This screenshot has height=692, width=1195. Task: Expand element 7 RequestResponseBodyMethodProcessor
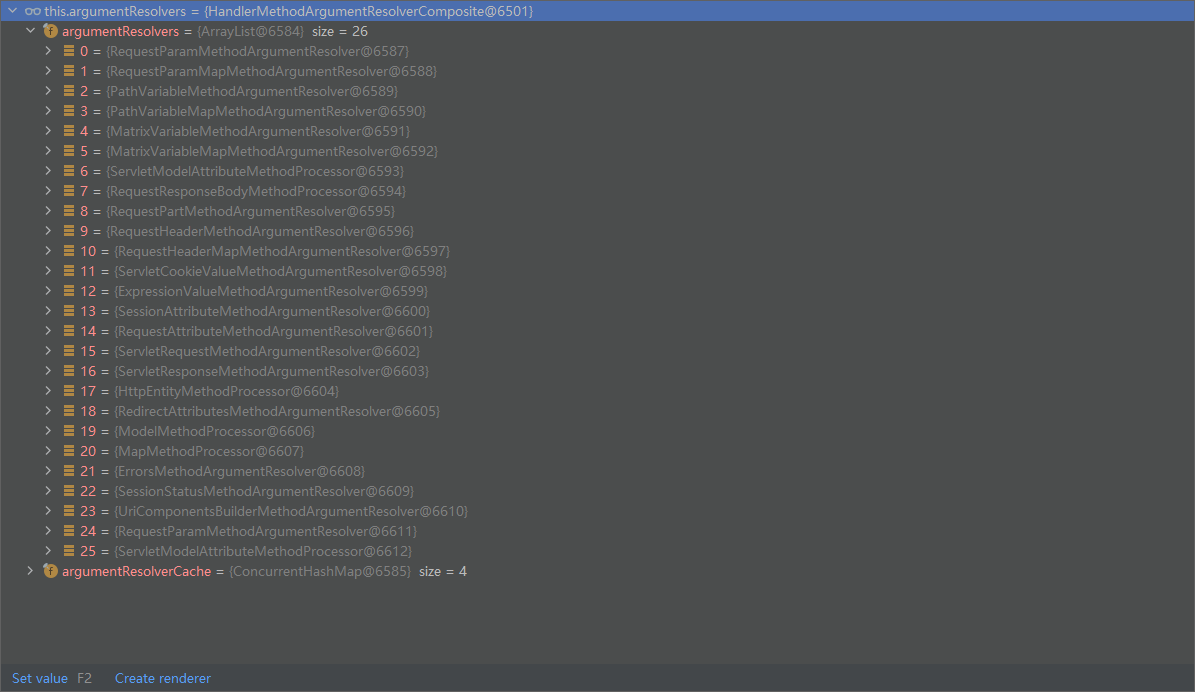point(48,191)
